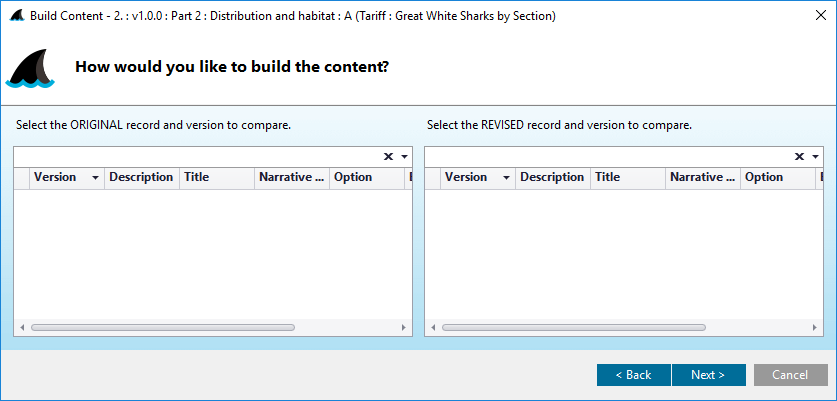Sort by Description column in ORIGINAL grid
Viewport: 837px width, 401px height.
click(x=141, y=177)
